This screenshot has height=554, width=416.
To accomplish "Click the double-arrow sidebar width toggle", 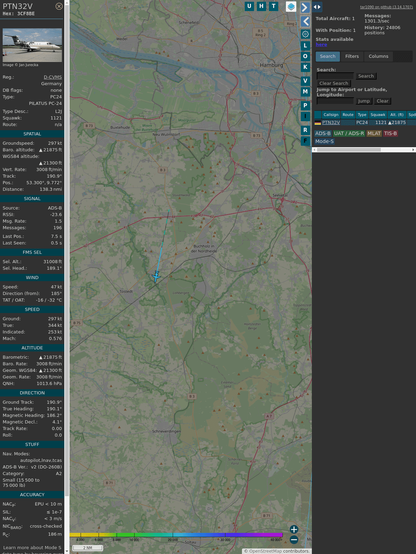I will pyautogui.click(x=317, y=7).
